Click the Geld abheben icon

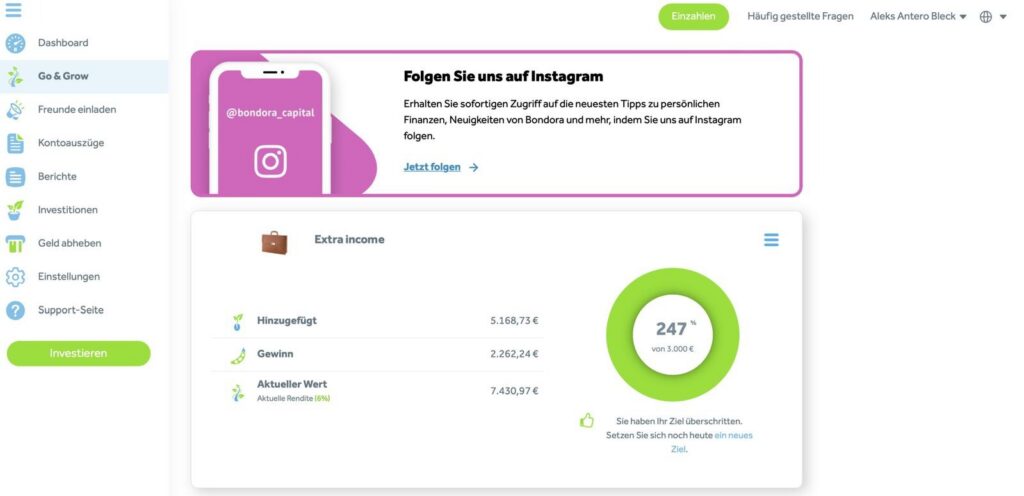click(16, 243)
